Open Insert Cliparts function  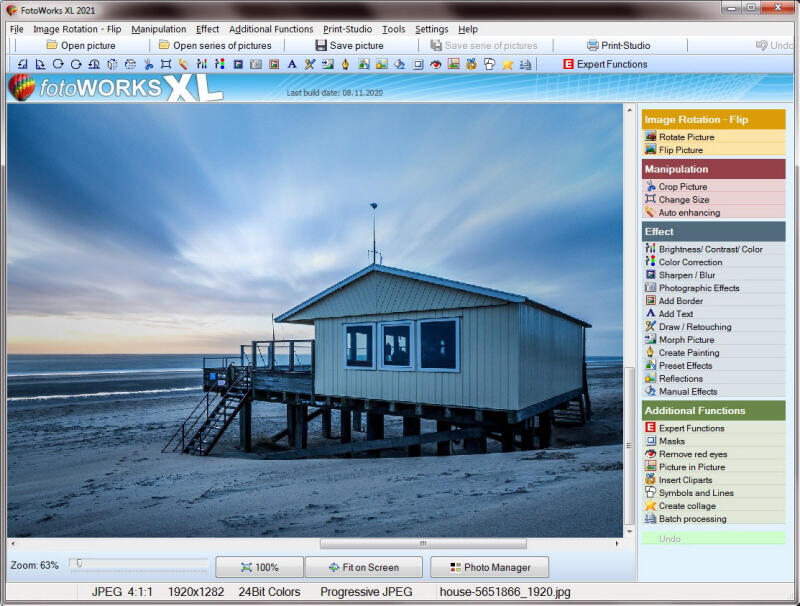(685, 480)
